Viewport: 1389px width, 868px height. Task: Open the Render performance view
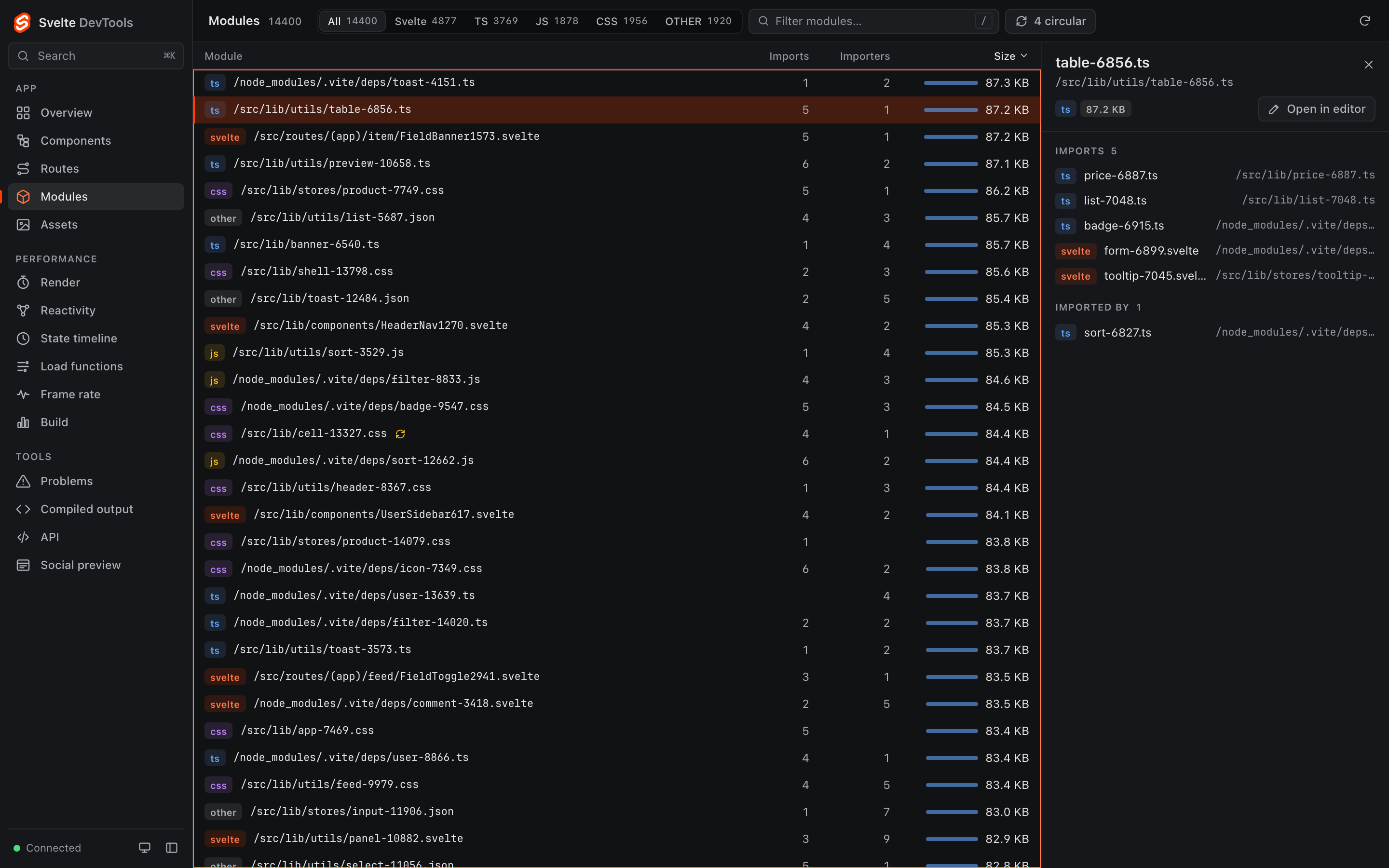point(96,283)
